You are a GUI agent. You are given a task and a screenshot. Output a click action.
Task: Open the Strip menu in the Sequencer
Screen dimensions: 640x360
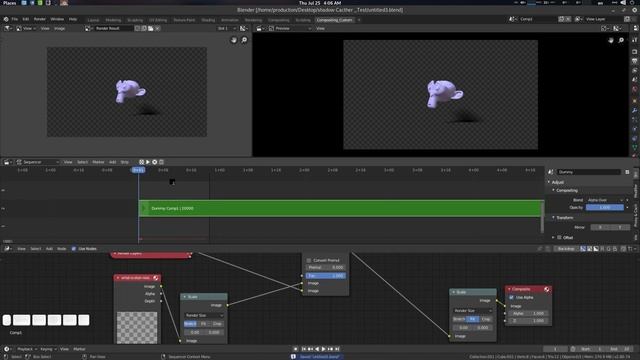(x=124, y=162)
